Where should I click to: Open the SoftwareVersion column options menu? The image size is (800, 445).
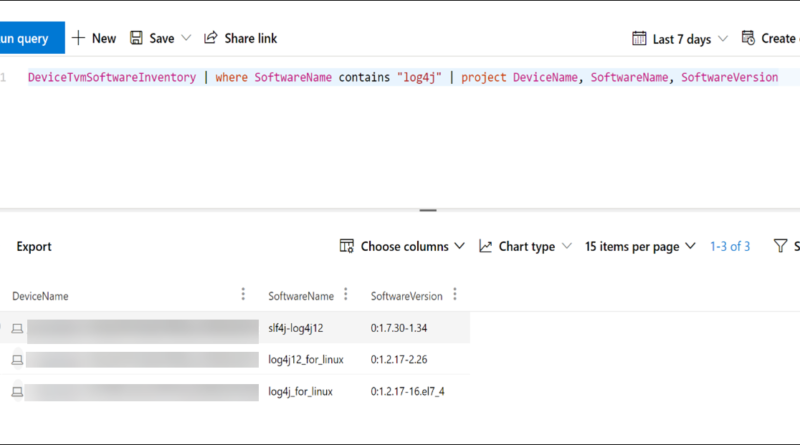pyautogui.click(x=455, y=294)
